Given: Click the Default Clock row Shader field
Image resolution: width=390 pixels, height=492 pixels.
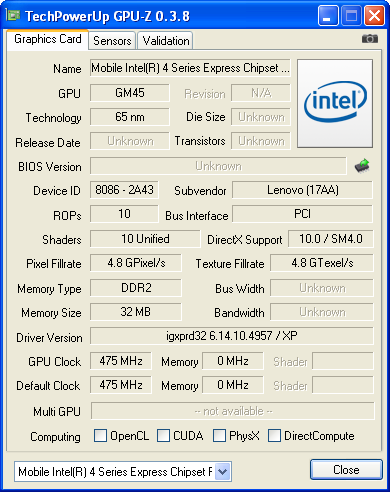Looking at the screenshot, I should click(x=343, y=385).
